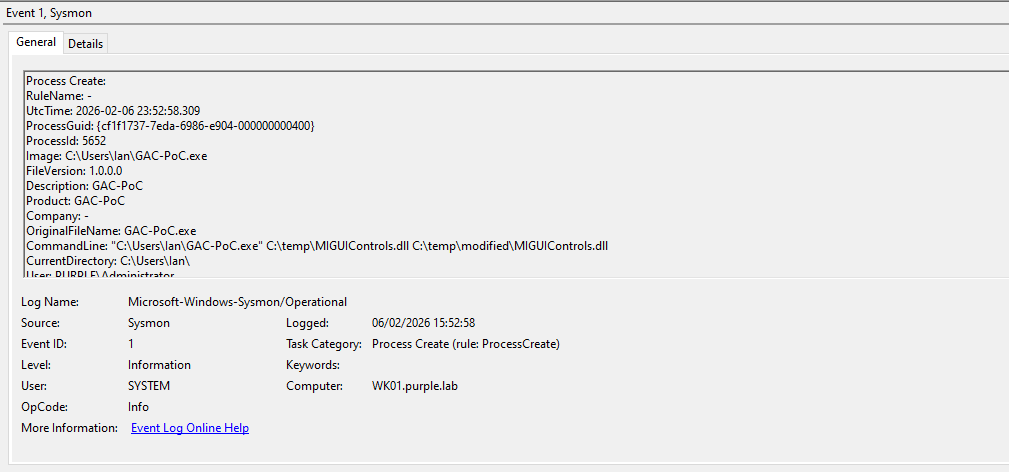
Task: Click the Source field value Sysmon
Action: [147, 323]
